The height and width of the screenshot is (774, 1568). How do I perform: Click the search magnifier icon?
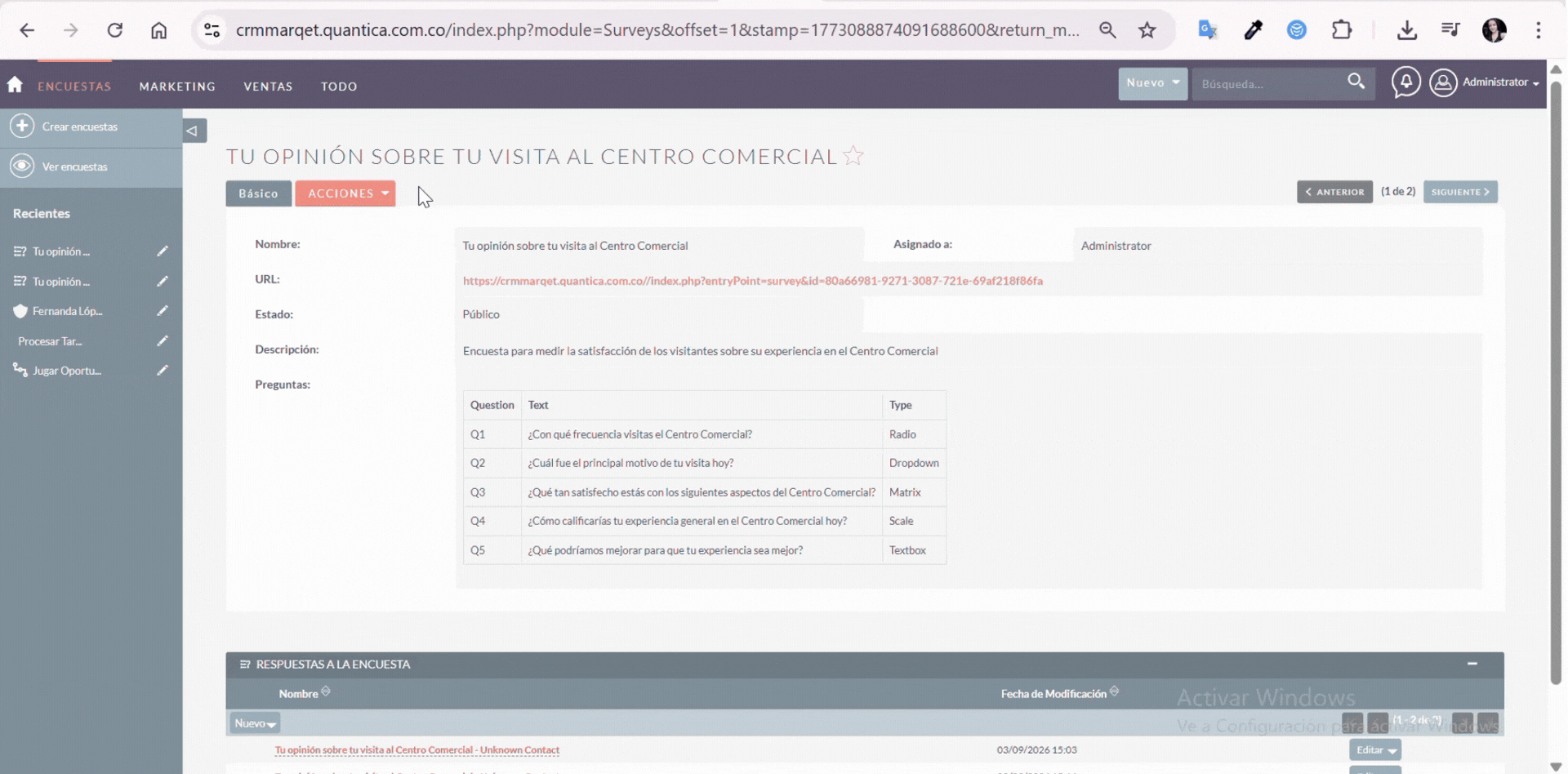pyautogui.click(x=1356, y=82)
